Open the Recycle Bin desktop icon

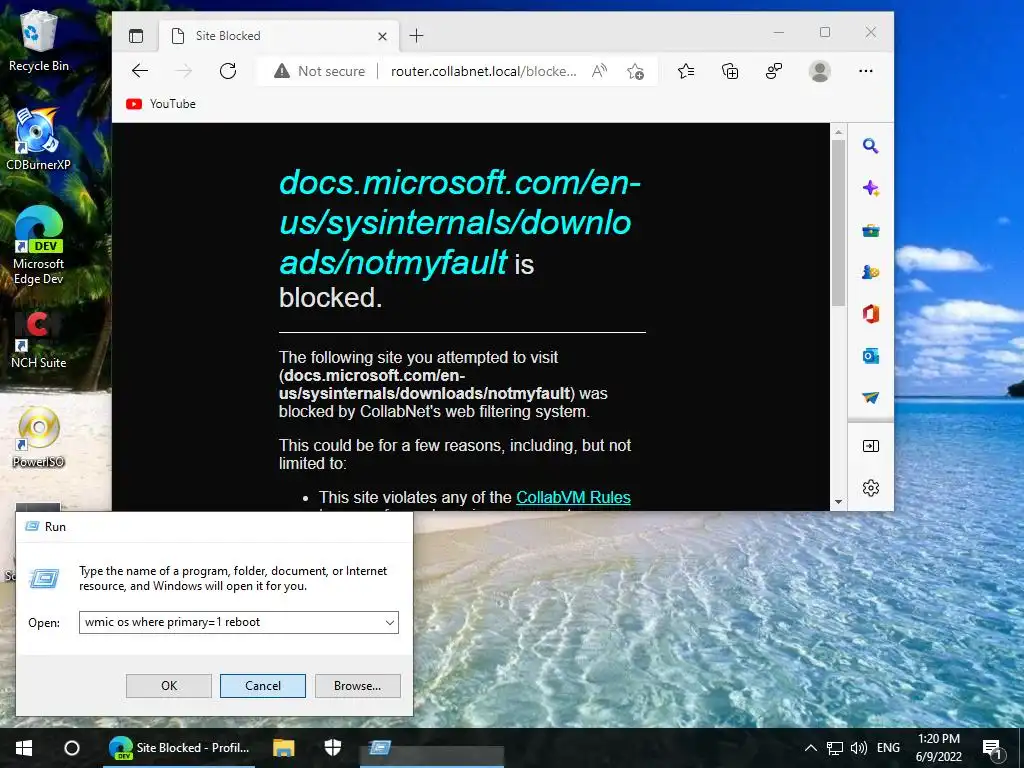[39, 40]
